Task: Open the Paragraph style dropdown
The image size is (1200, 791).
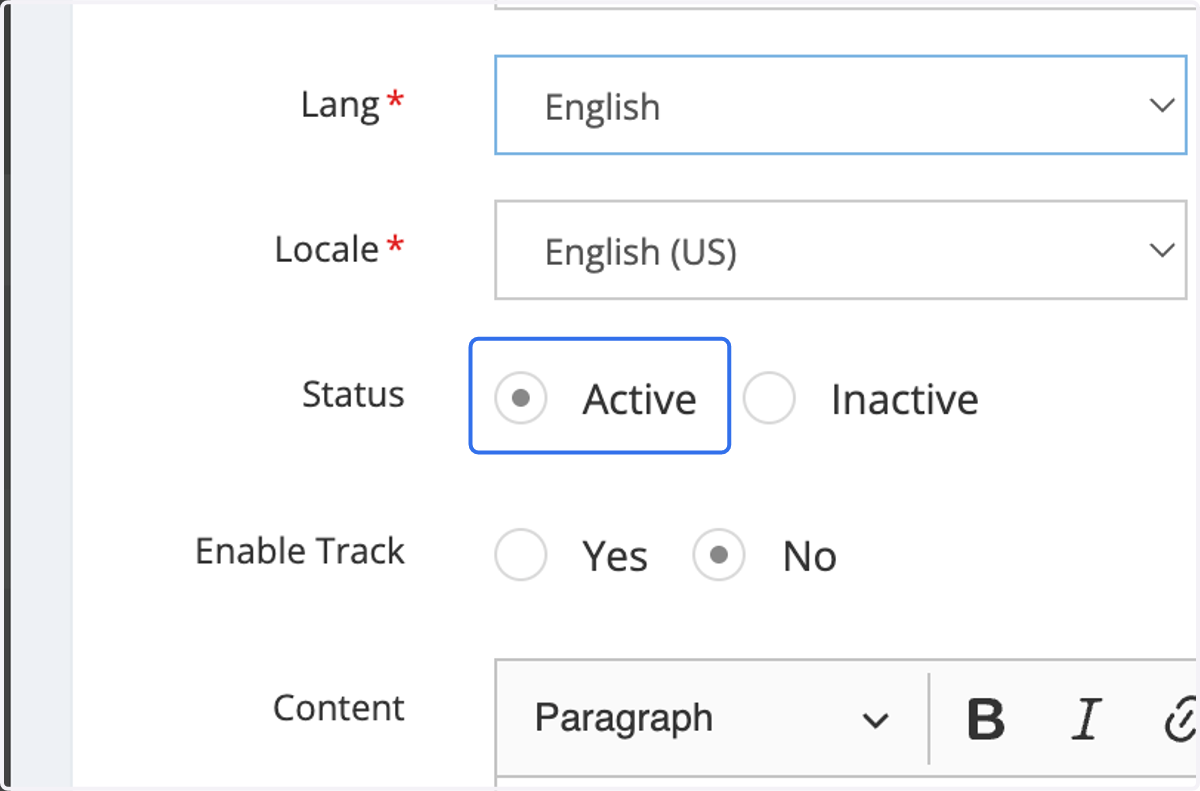Action: [x=712, y=718]
